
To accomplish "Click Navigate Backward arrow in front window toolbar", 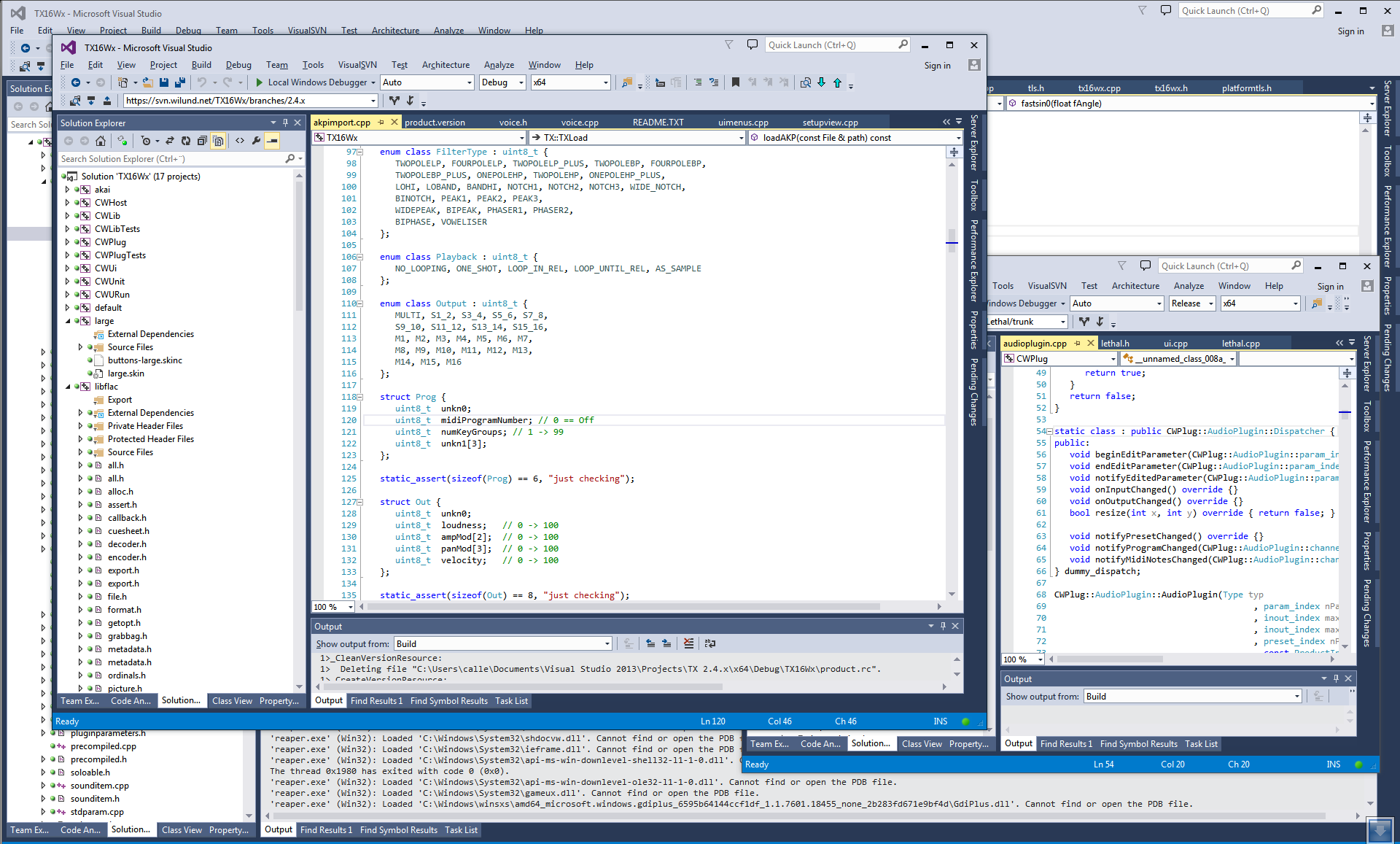I will pyautogui.click(x=75, y=82).
